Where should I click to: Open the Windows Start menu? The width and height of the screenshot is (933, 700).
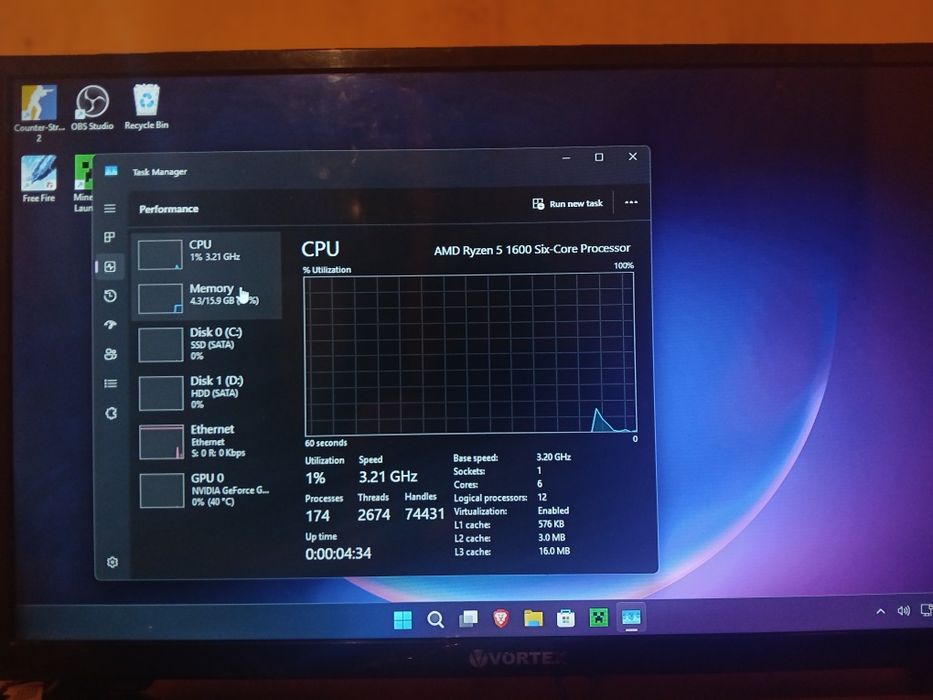(x=403, y=620)
